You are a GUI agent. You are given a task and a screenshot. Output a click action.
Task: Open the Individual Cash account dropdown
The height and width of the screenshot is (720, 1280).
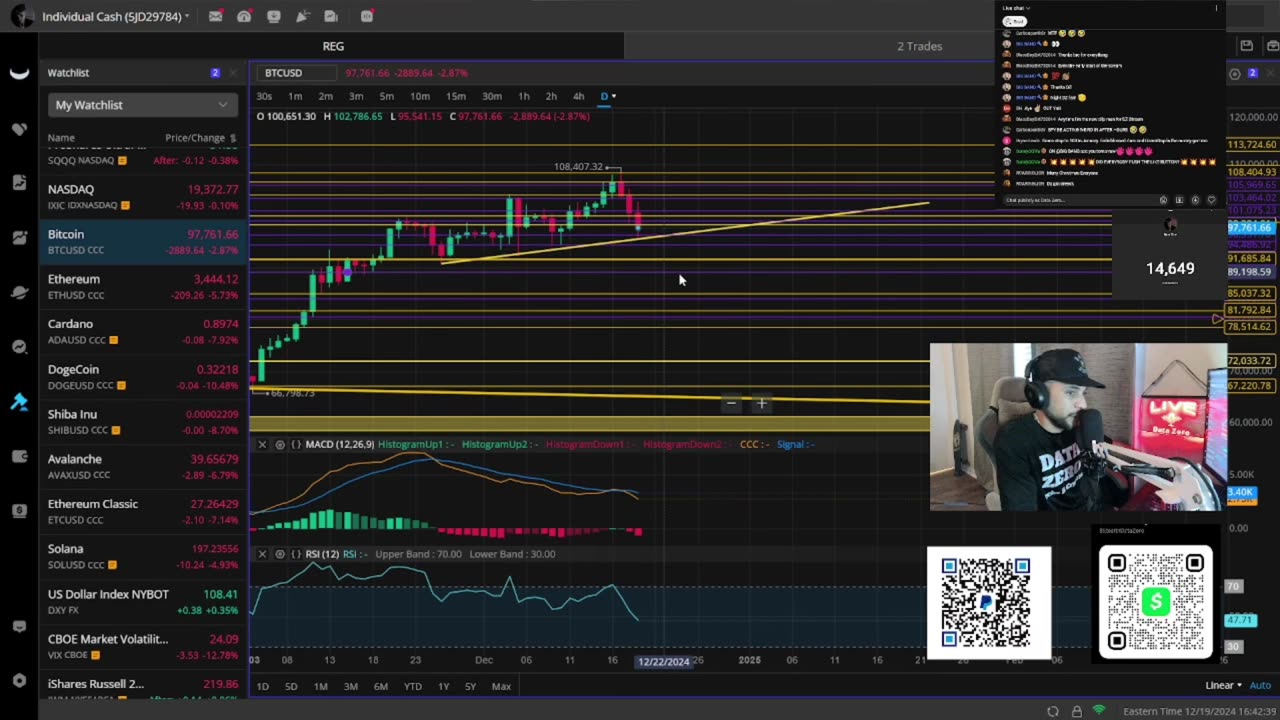pos(116,16)
